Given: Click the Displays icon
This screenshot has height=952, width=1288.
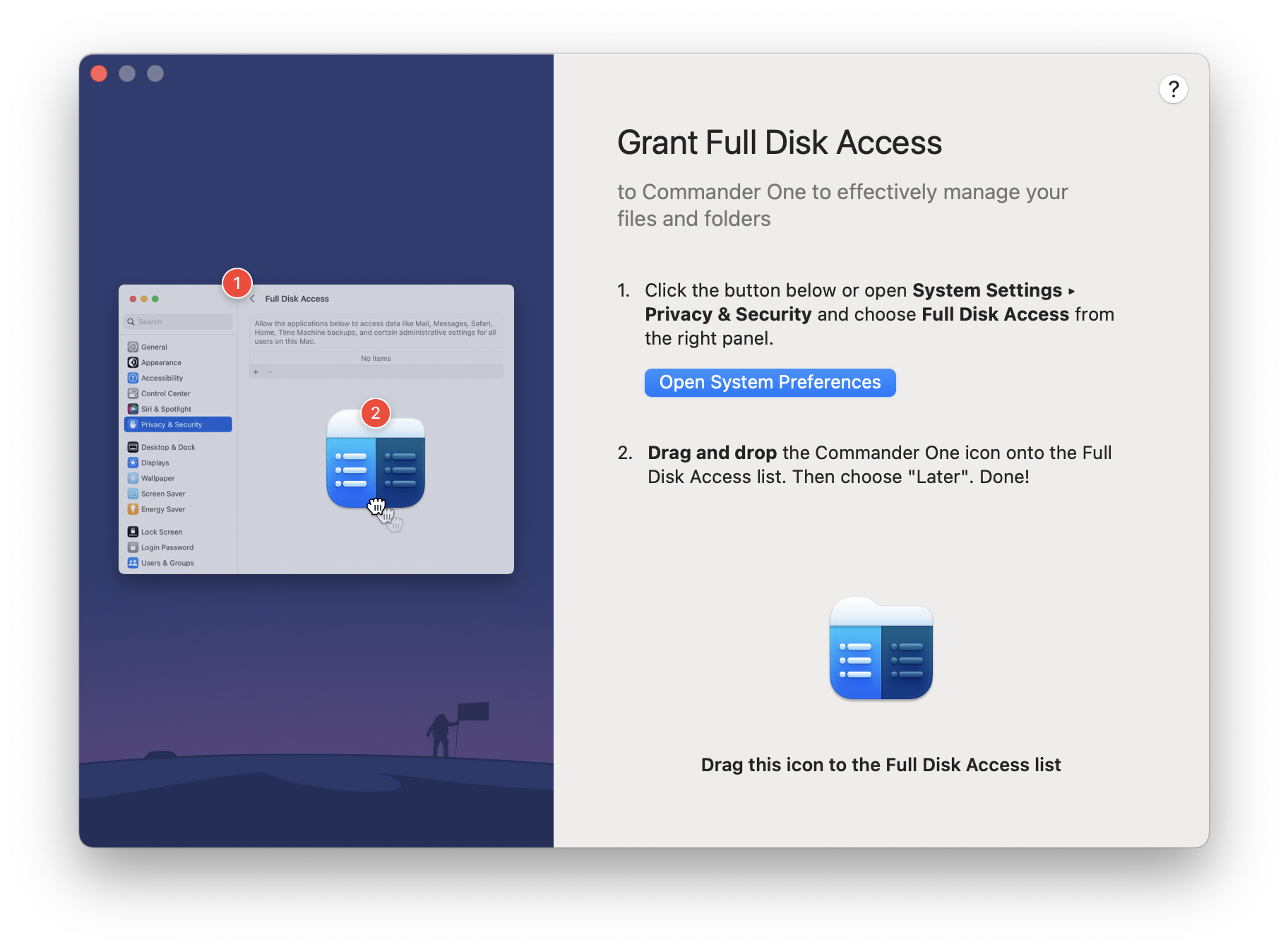Looking at the screenshot, I should point(133,462).
